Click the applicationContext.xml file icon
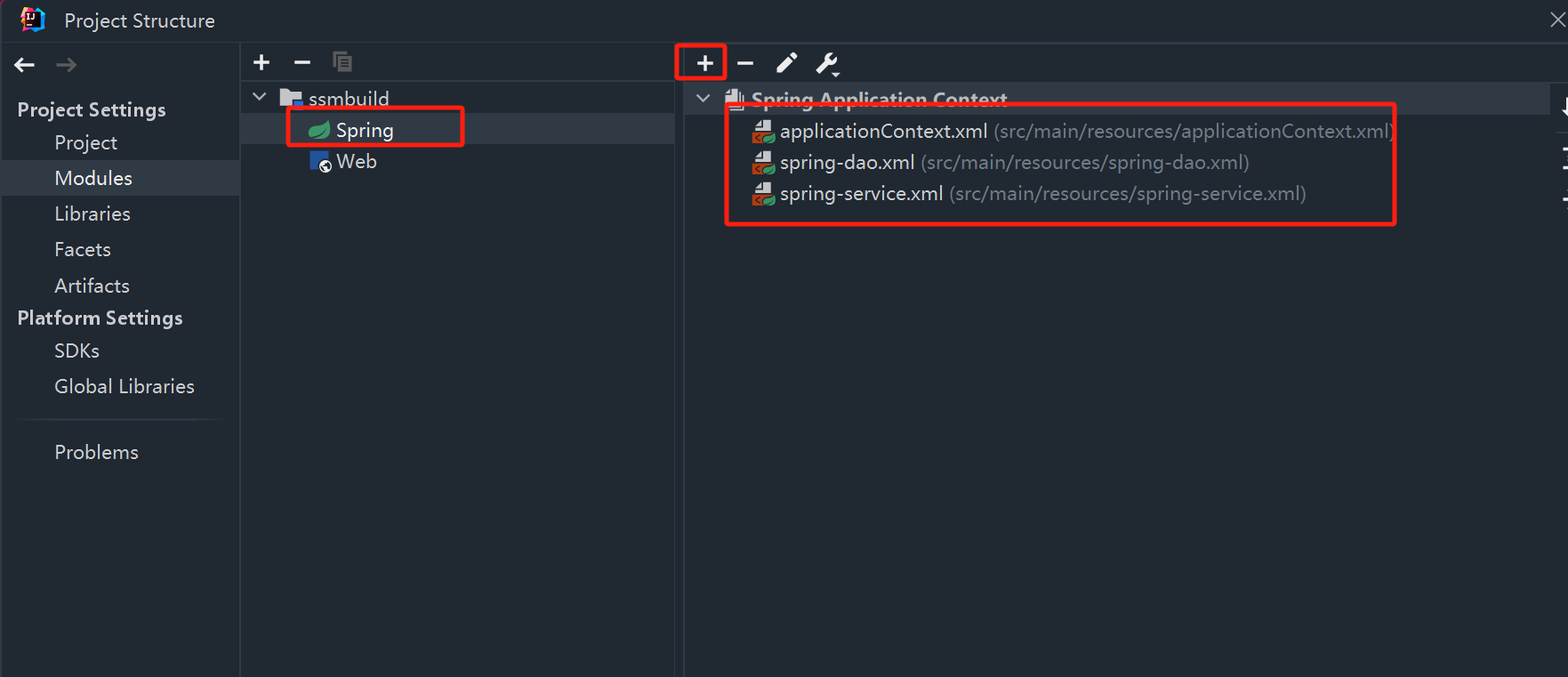Image resolution: width=1568 pixels, height=677 pixels. 764,132
